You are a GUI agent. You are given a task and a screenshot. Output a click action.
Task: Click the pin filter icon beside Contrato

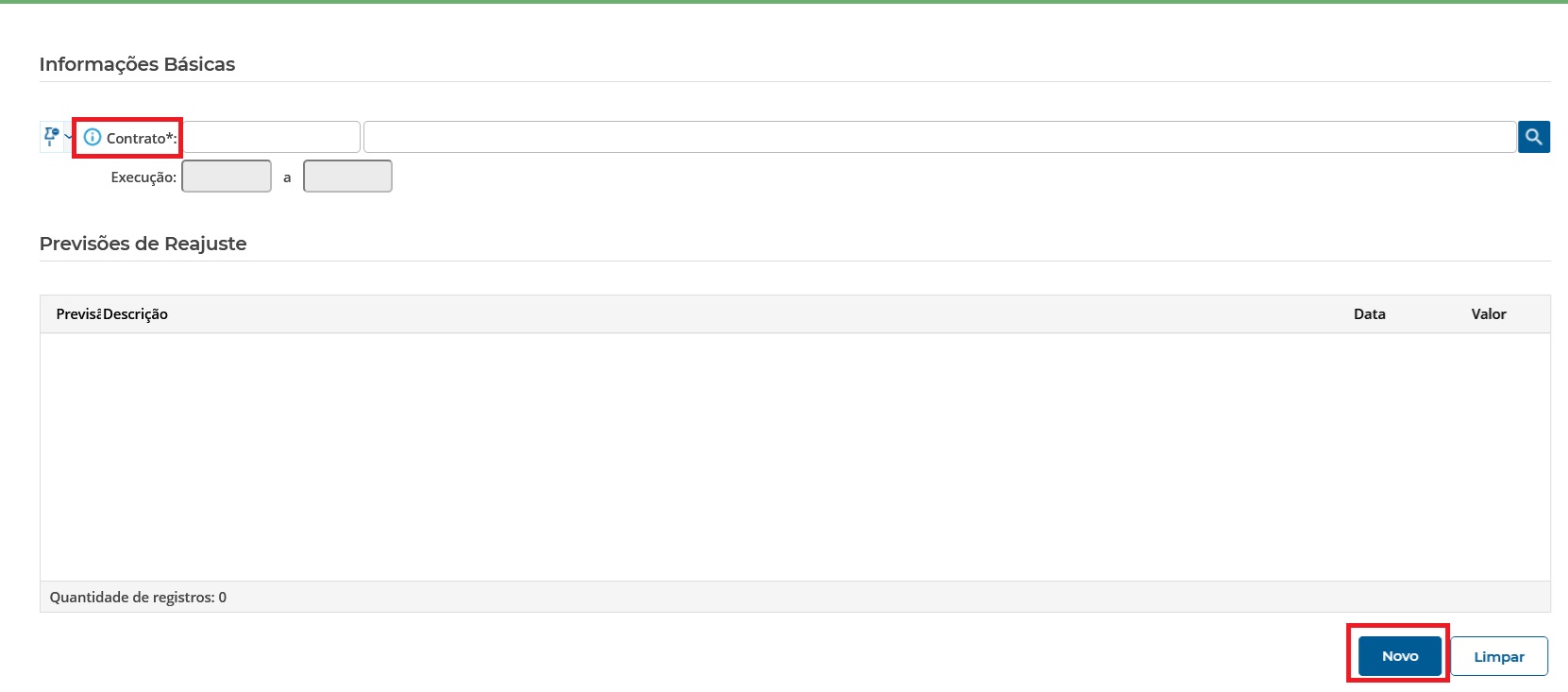[x=51, y=137]
